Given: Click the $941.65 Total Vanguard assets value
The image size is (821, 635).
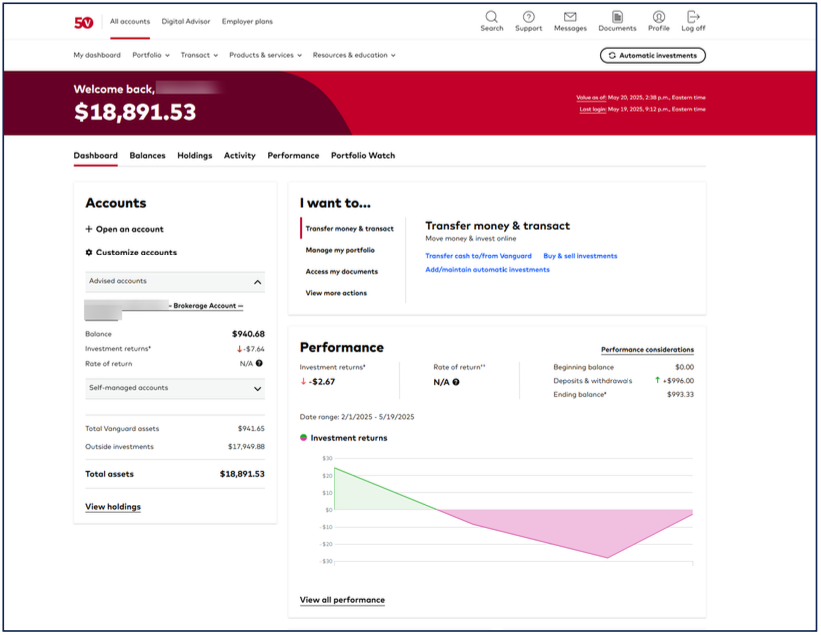Looking at the screenshot, I should [251, 429].
